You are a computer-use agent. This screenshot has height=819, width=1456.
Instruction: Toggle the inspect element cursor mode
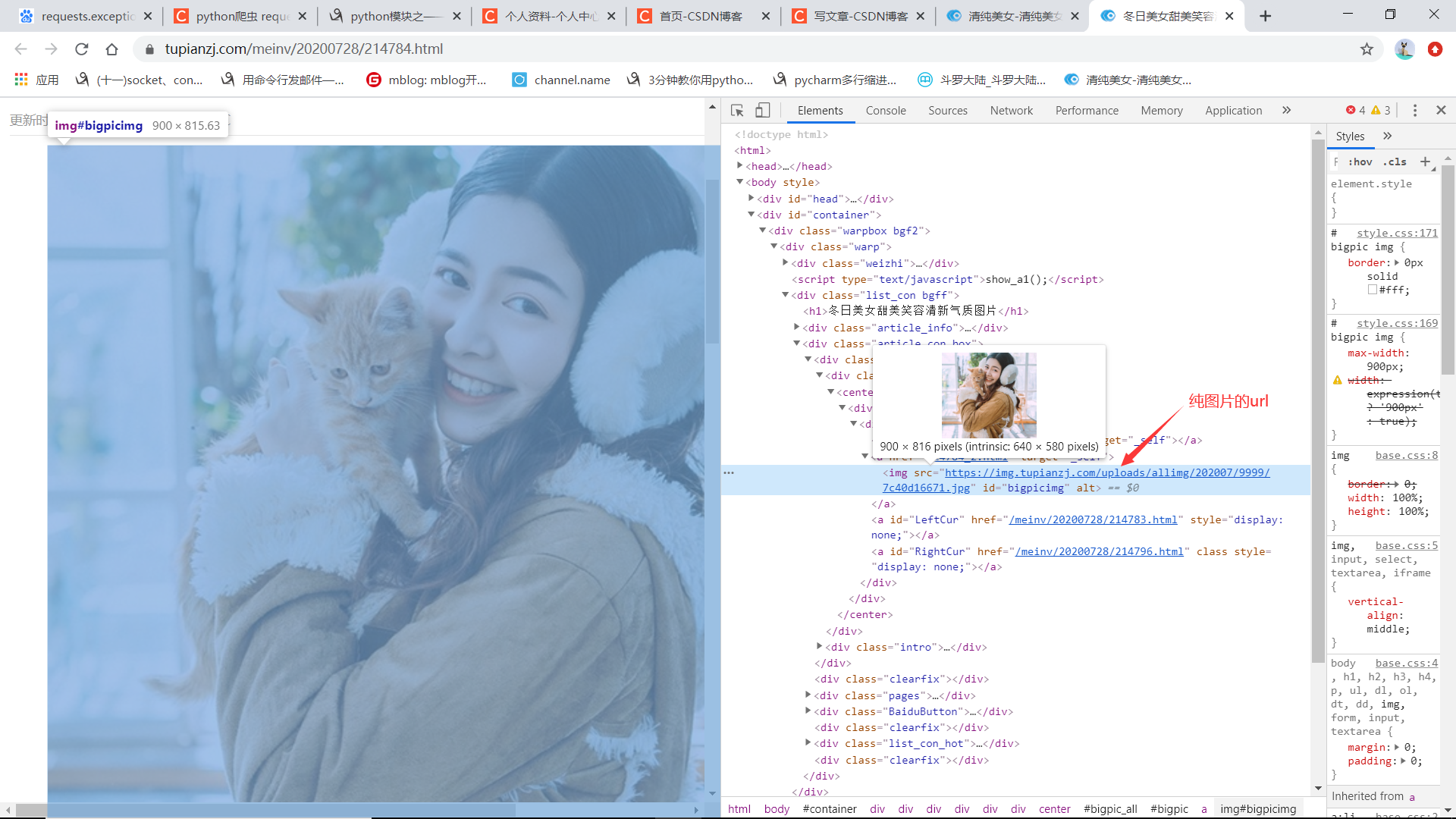[x=736, y=110]
